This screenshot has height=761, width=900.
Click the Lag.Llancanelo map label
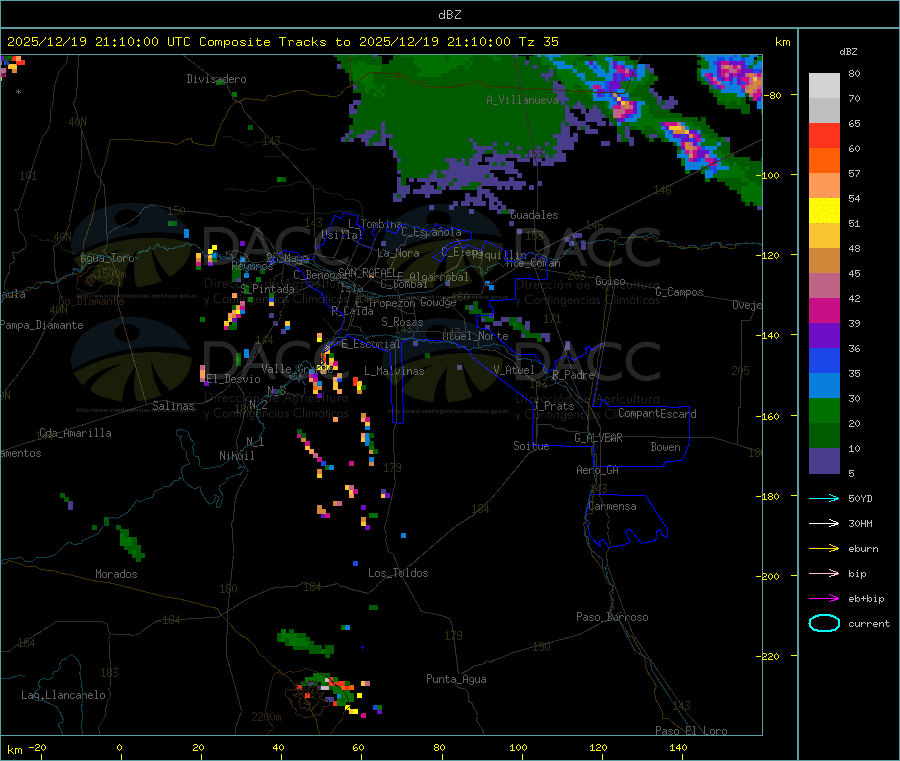pos(63,695)
